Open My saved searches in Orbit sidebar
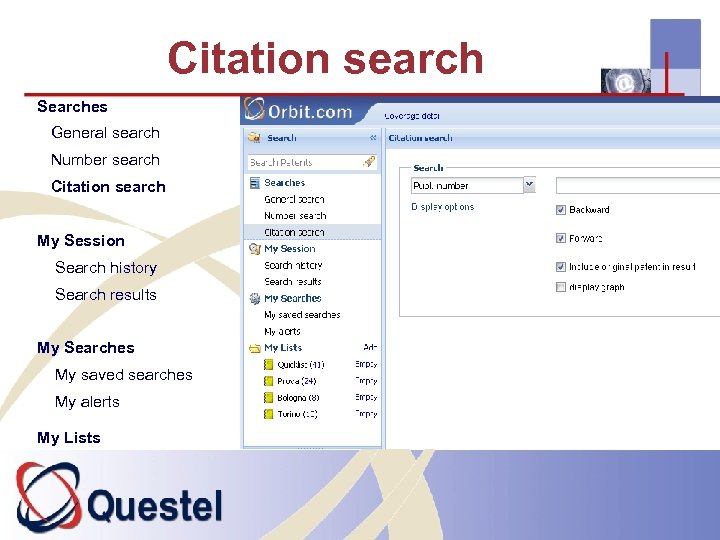 (302, 315)
